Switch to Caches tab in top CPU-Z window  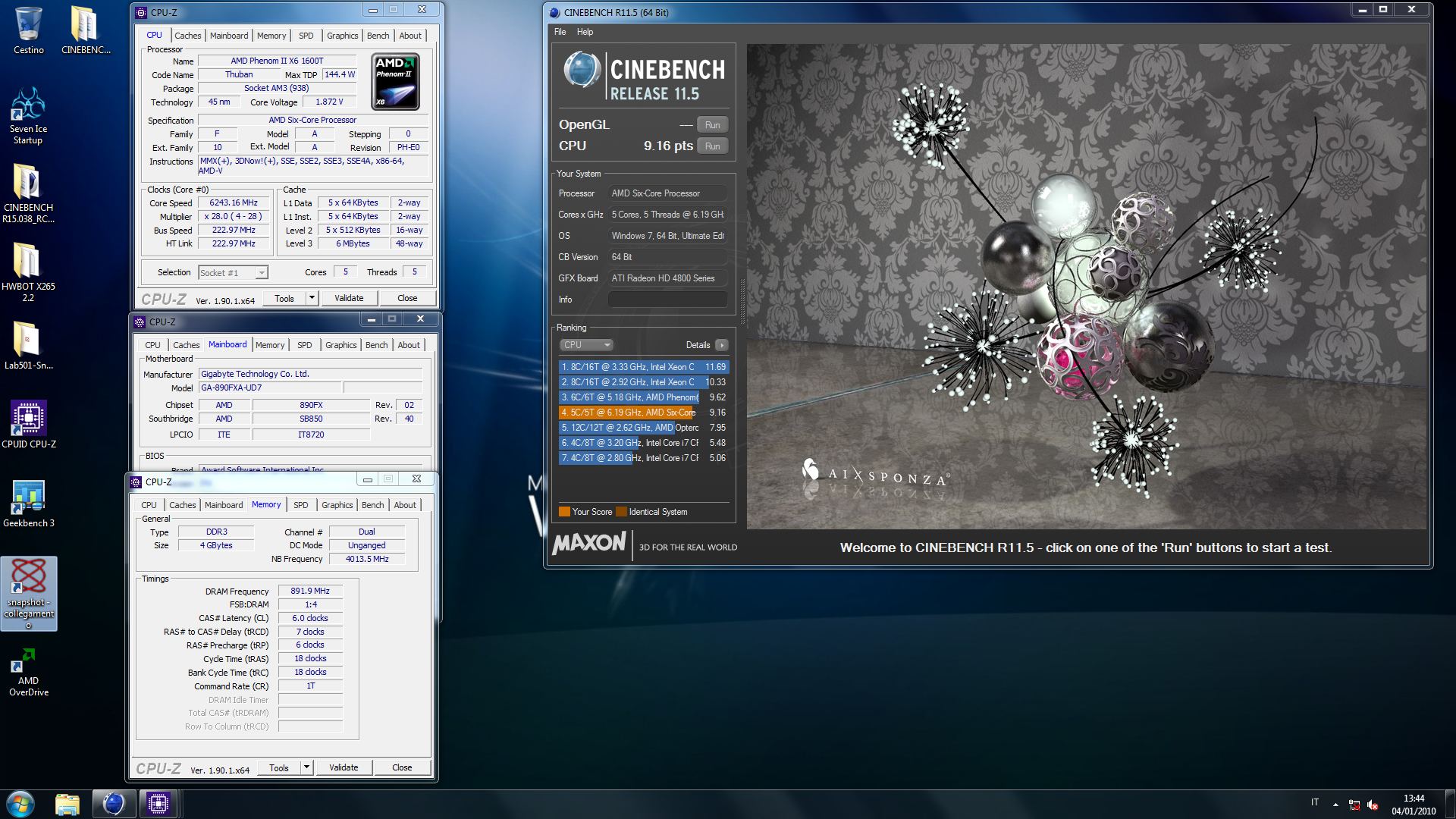(187, 36)
